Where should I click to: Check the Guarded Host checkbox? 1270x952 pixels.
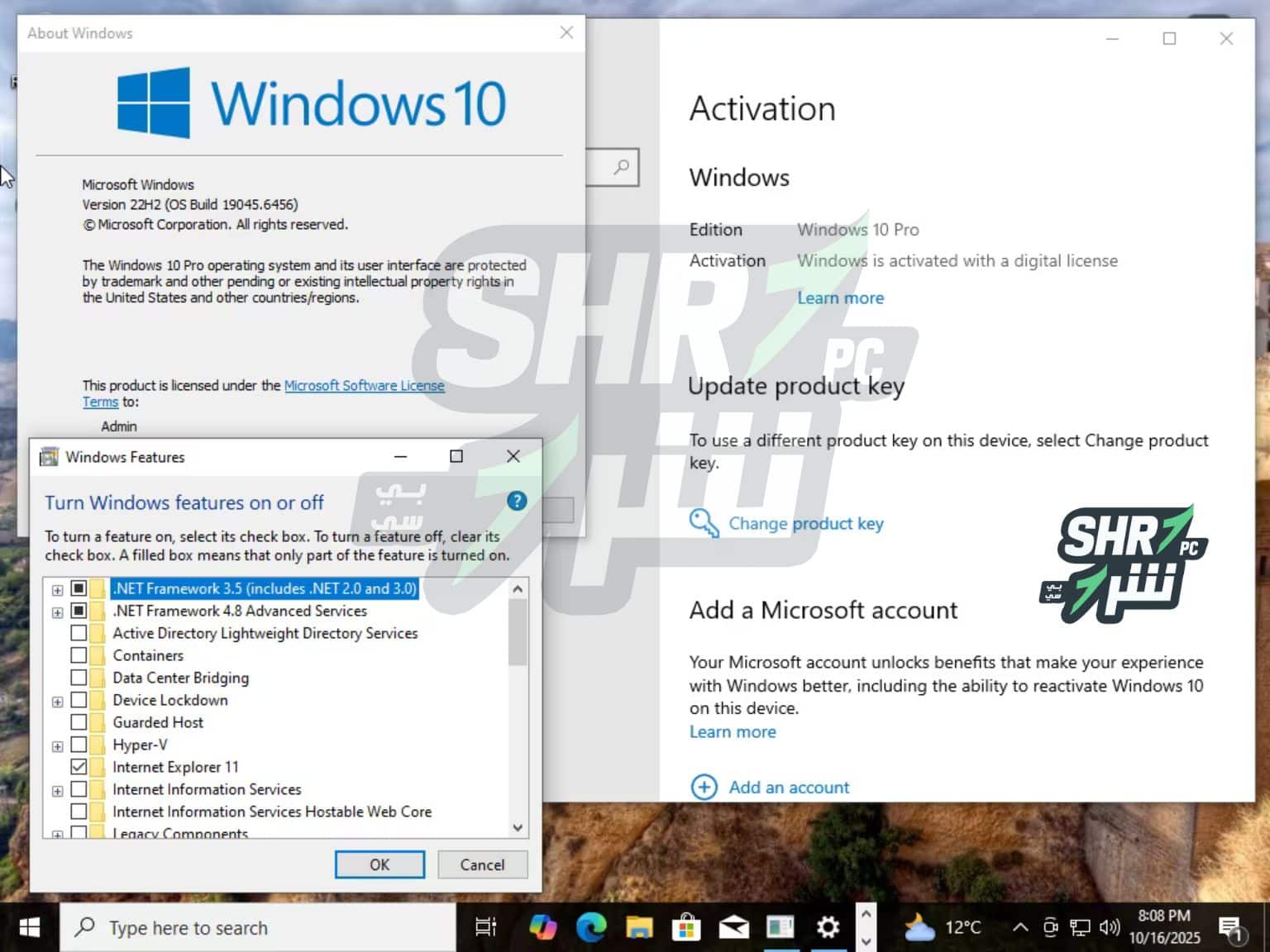coord(79,722)
